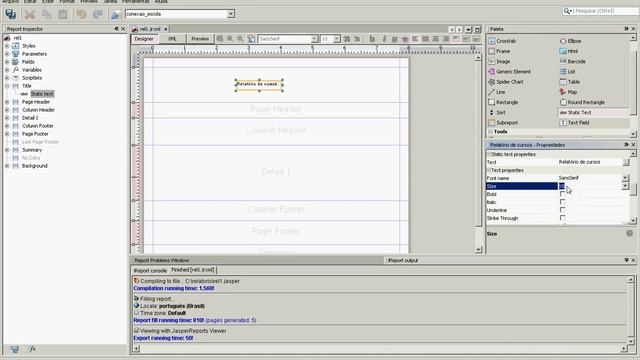Select the Spider Chart palette element
Screen dimensions: 640x360
point(506,82)
